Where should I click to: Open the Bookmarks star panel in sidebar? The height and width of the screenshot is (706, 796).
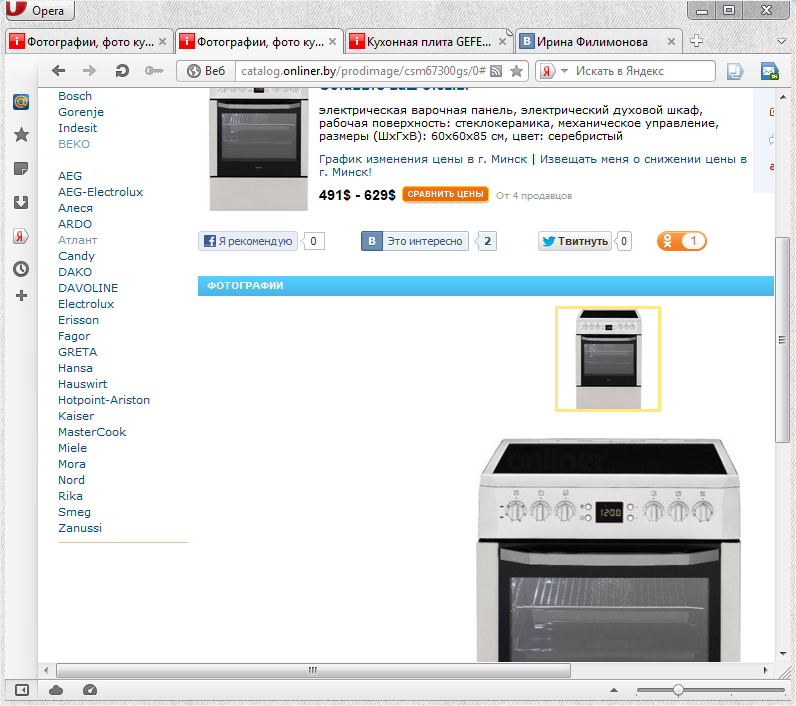click(21, 135)
